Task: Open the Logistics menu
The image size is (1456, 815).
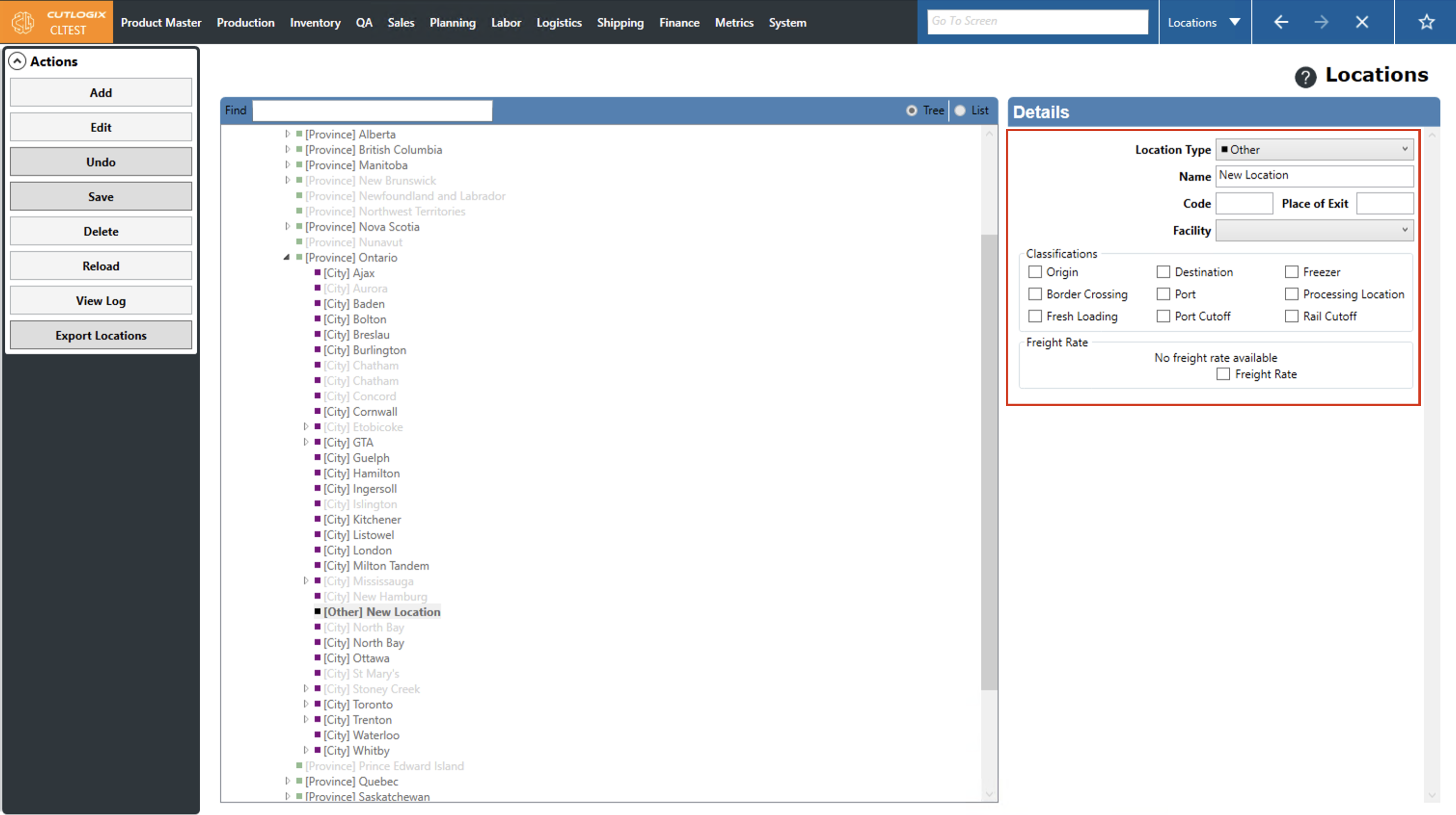Action: click(x=559, y=22)
